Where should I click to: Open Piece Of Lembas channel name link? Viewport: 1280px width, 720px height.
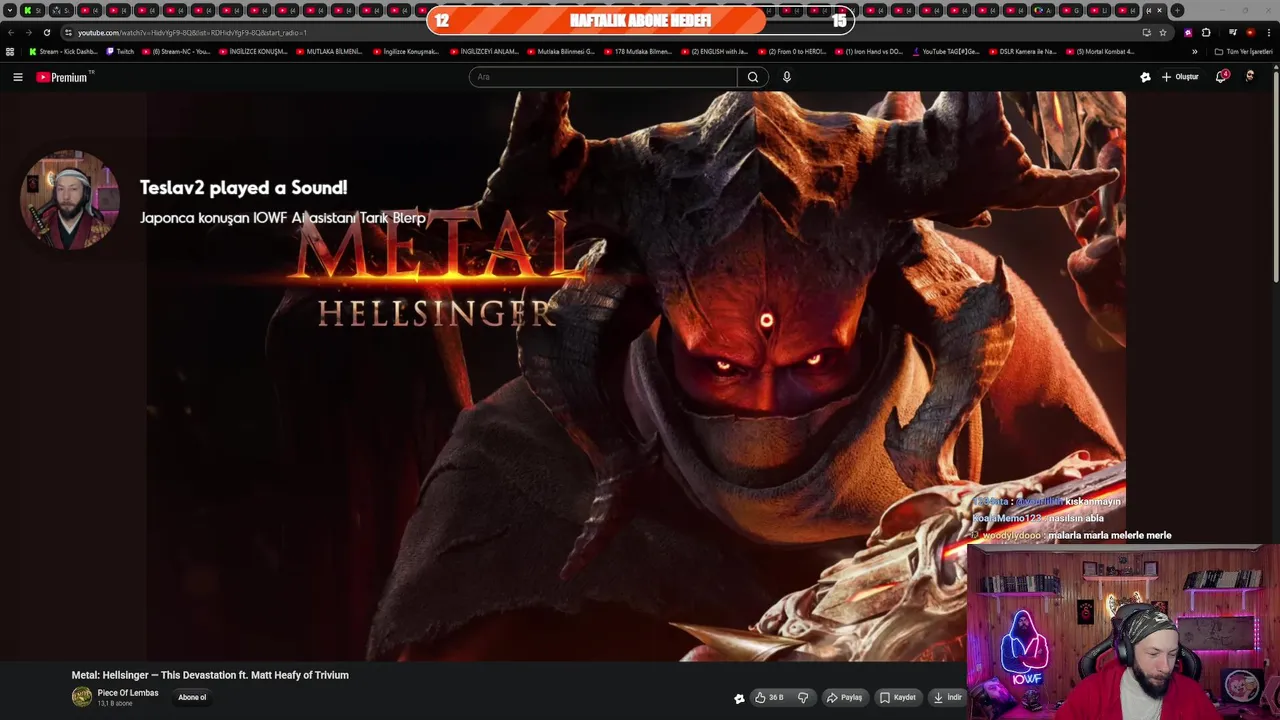coord(128,693)
